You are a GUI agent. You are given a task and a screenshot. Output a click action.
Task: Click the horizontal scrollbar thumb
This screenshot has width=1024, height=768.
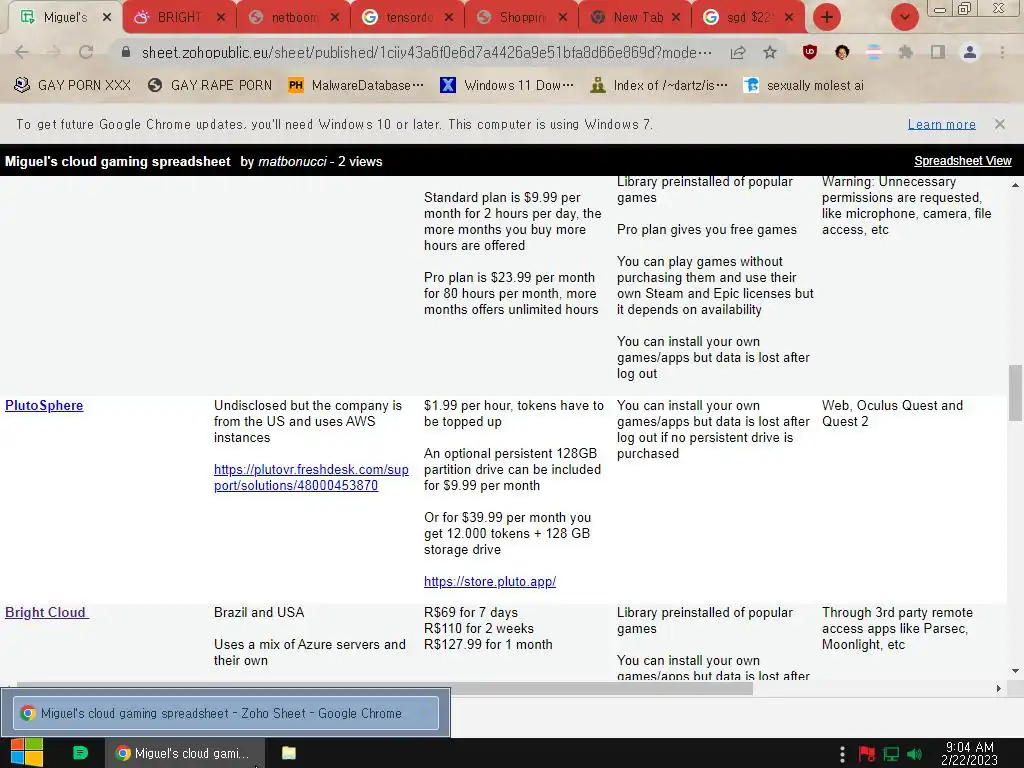tap(385, 688)
